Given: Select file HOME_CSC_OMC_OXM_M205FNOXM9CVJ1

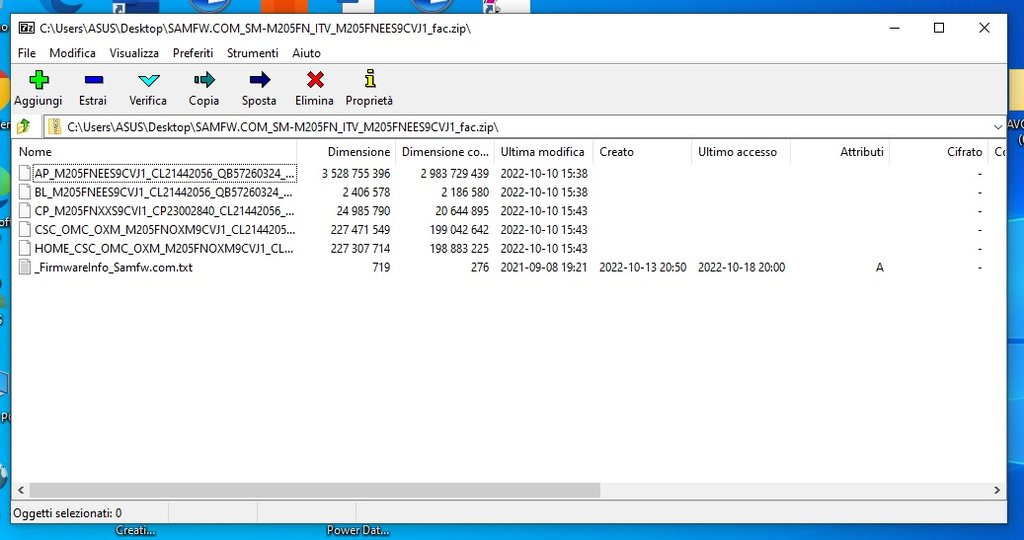Looking at the screenshot, I should [164, 249].
